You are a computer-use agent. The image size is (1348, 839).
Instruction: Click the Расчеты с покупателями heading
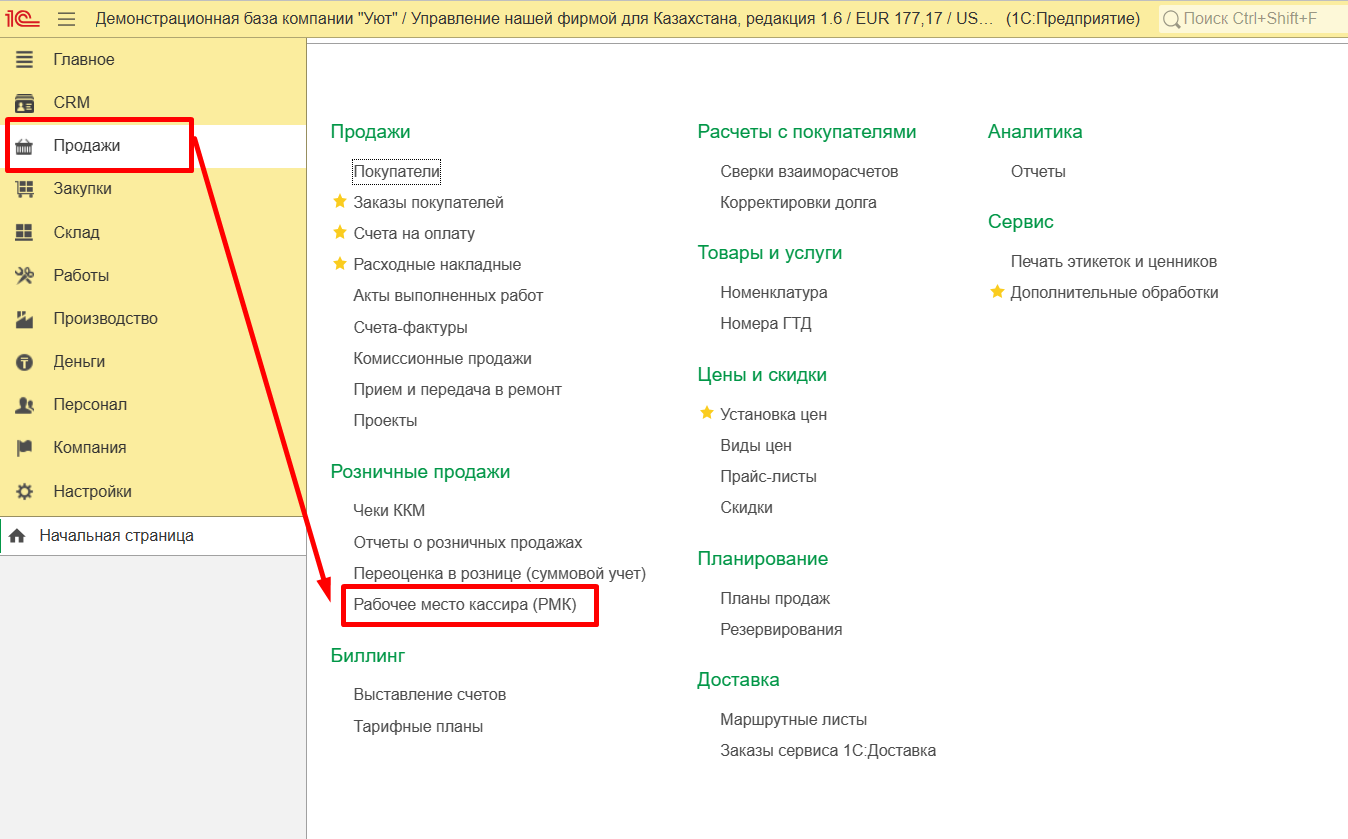807,132
